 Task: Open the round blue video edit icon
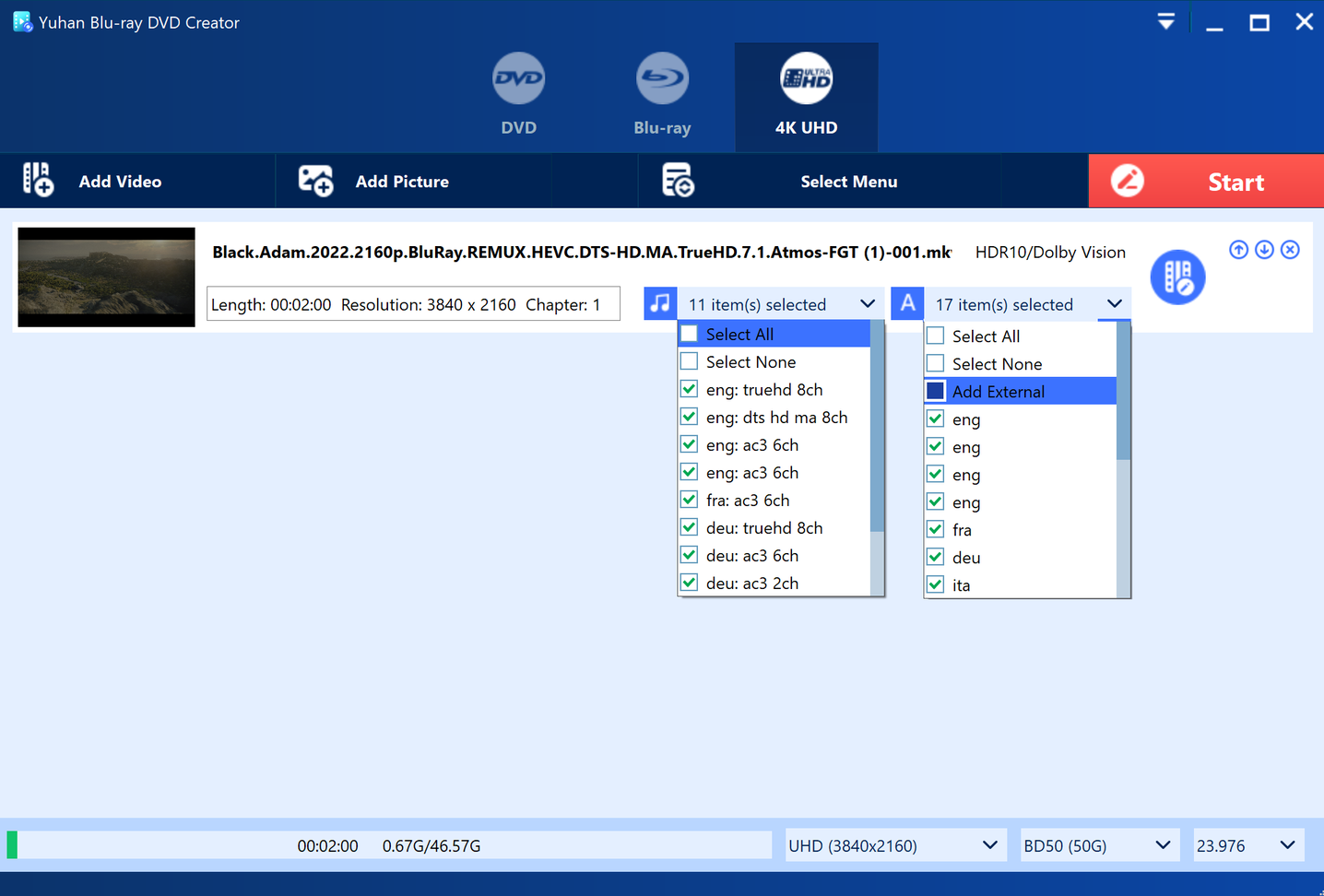pos(1177,277)
